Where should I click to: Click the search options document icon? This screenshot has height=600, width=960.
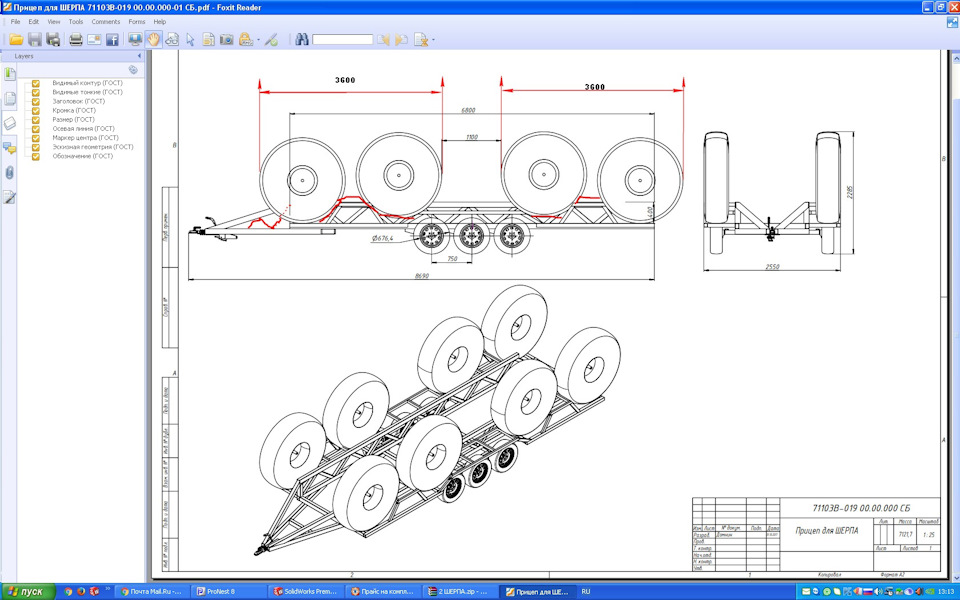pyautogui.click(x=421, y=40)
